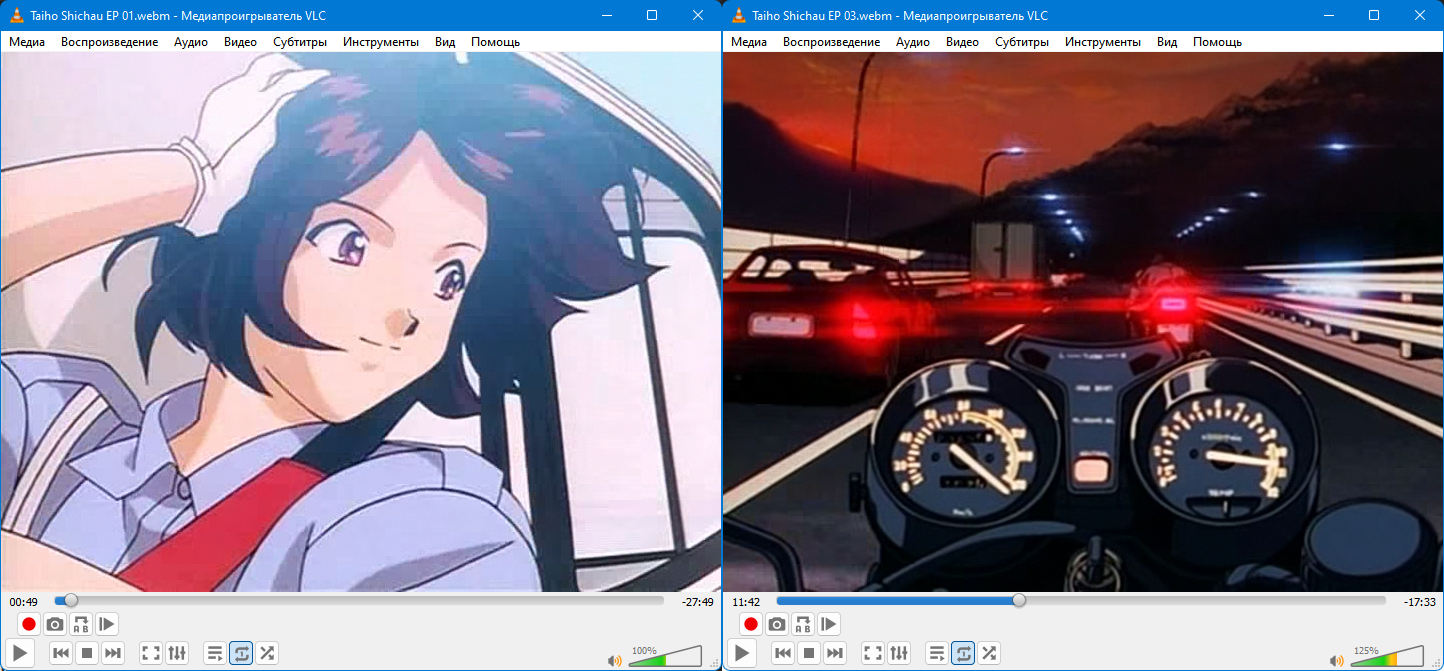
Task: Toggle loop mode in EP 03 window
Action: (x=963, y=653)
